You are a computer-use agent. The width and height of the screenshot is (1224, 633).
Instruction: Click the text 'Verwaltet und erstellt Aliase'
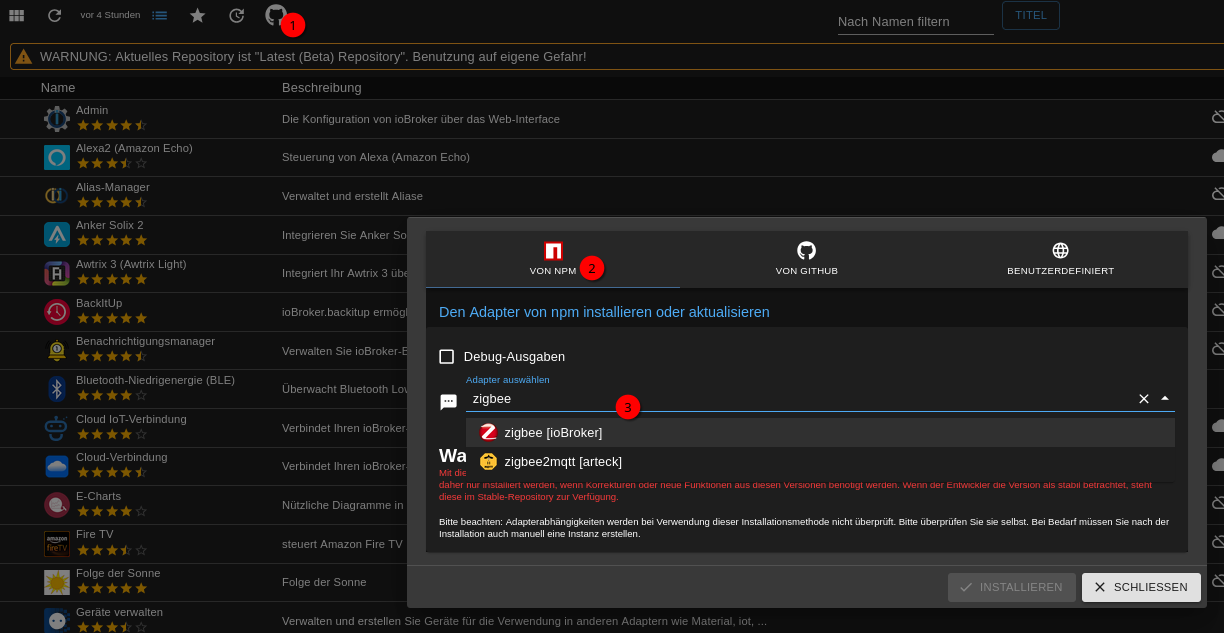pyautogui.click(x=352, y=196)
